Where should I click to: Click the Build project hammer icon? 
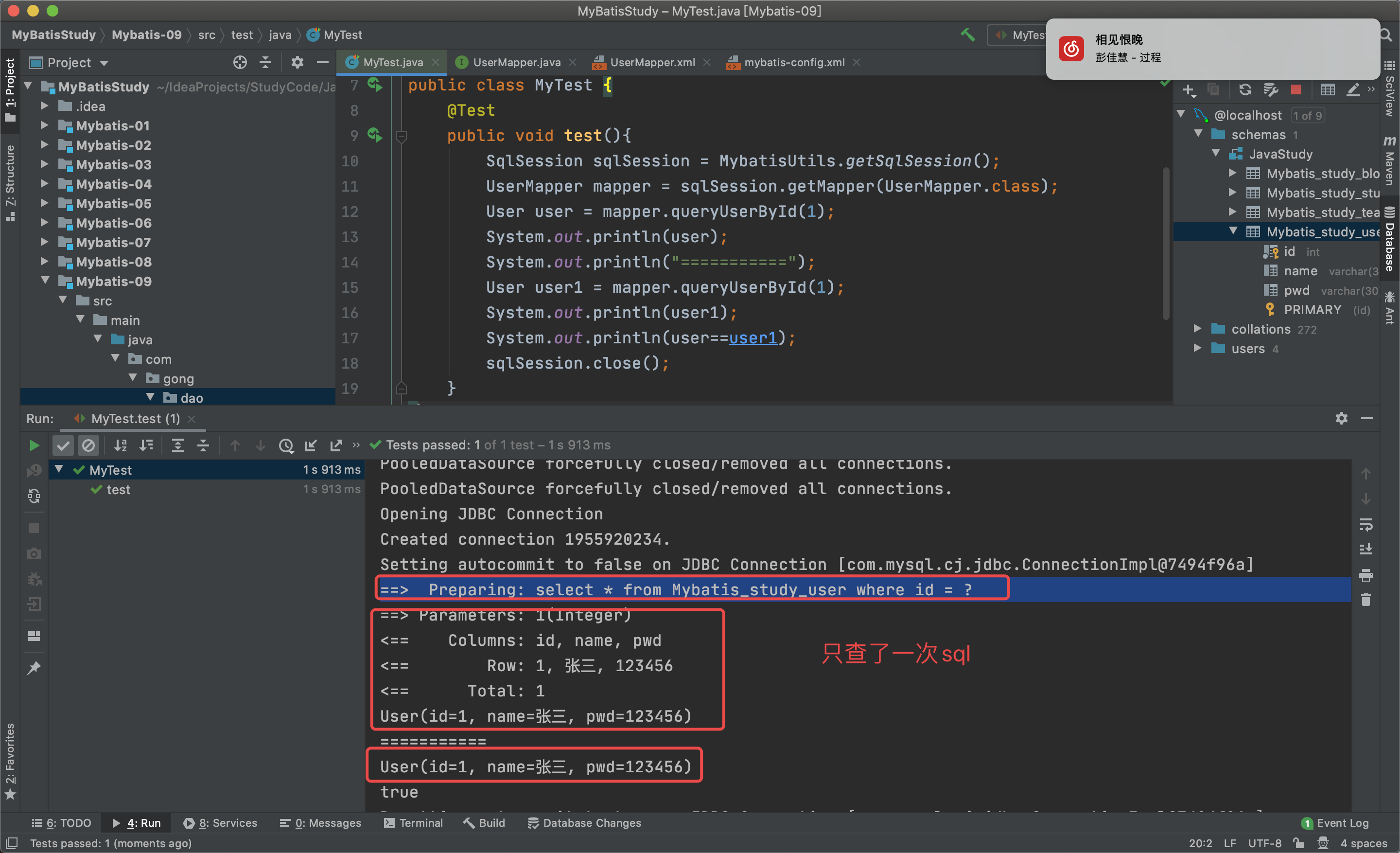pos(968,35)
